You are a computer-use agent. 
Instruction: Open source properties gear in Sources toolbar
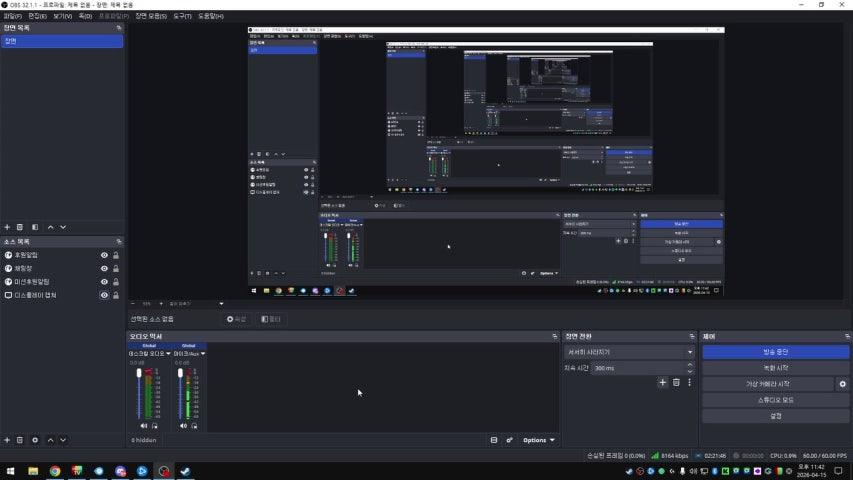click(35, 440)
